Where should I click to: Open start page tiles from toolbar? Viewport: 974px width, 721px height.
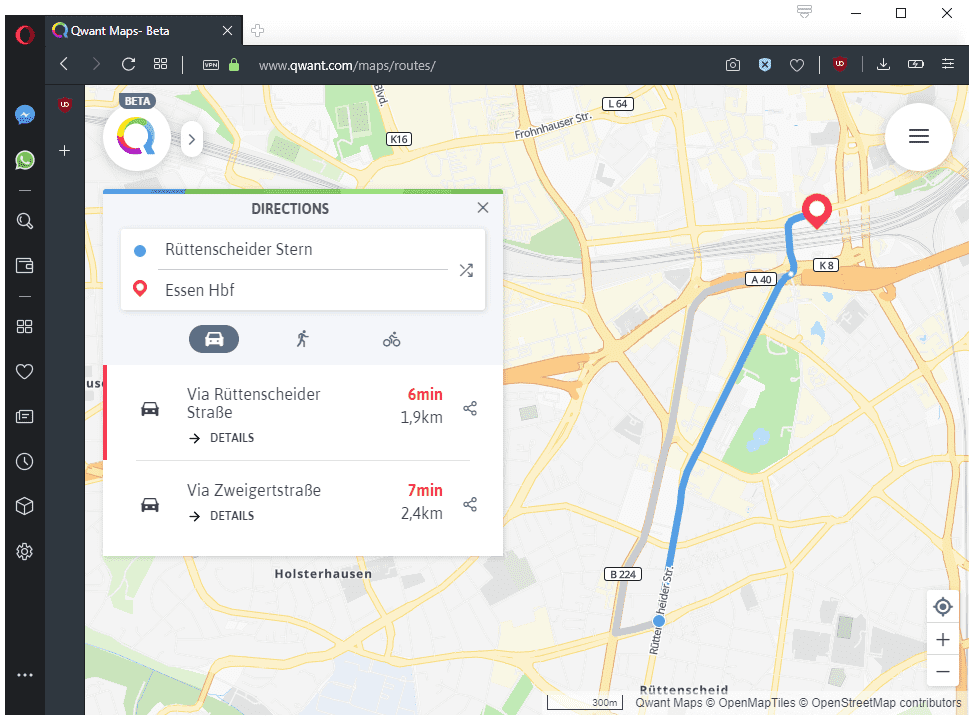[x=160, y=64]
